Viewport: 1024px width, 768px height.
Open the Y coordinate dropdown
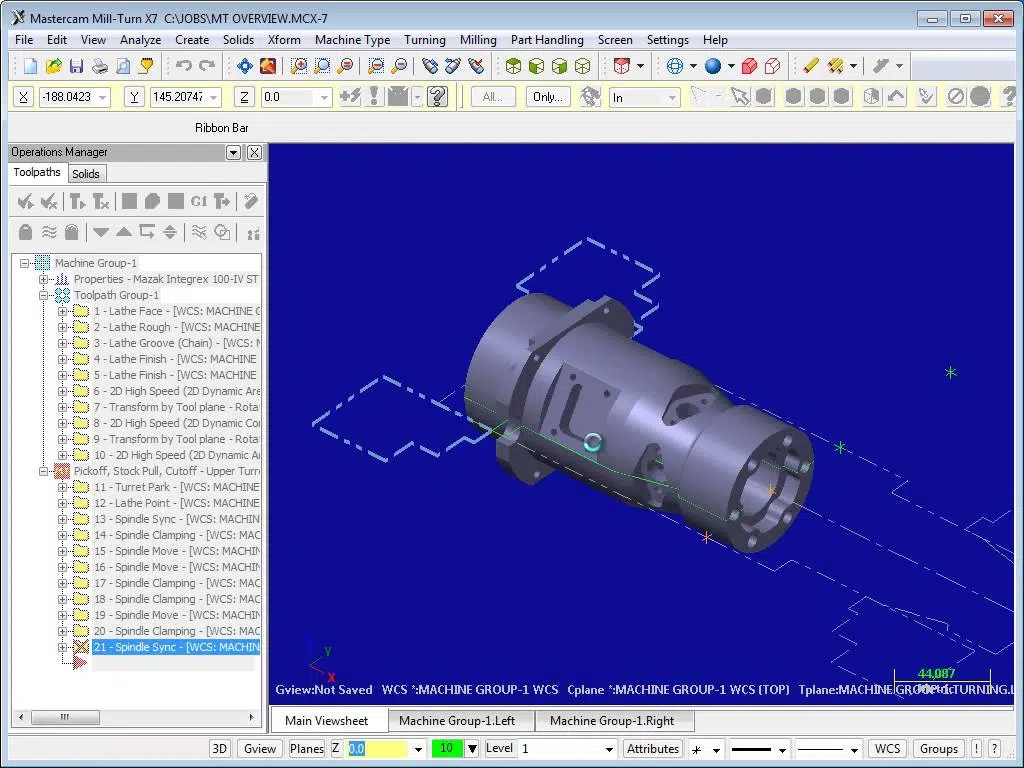(214, 97)
